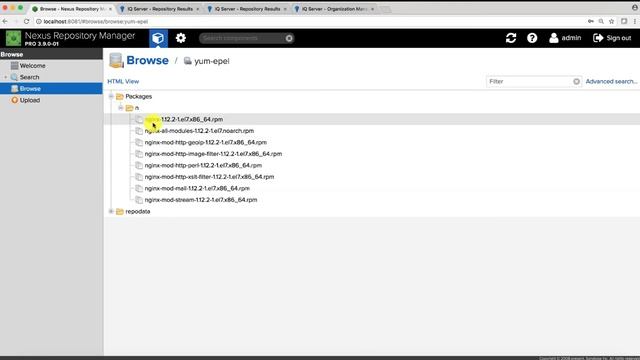
Task: Select nginx-mod-http-geoip rpm file
Action: [x=206, y=142]
